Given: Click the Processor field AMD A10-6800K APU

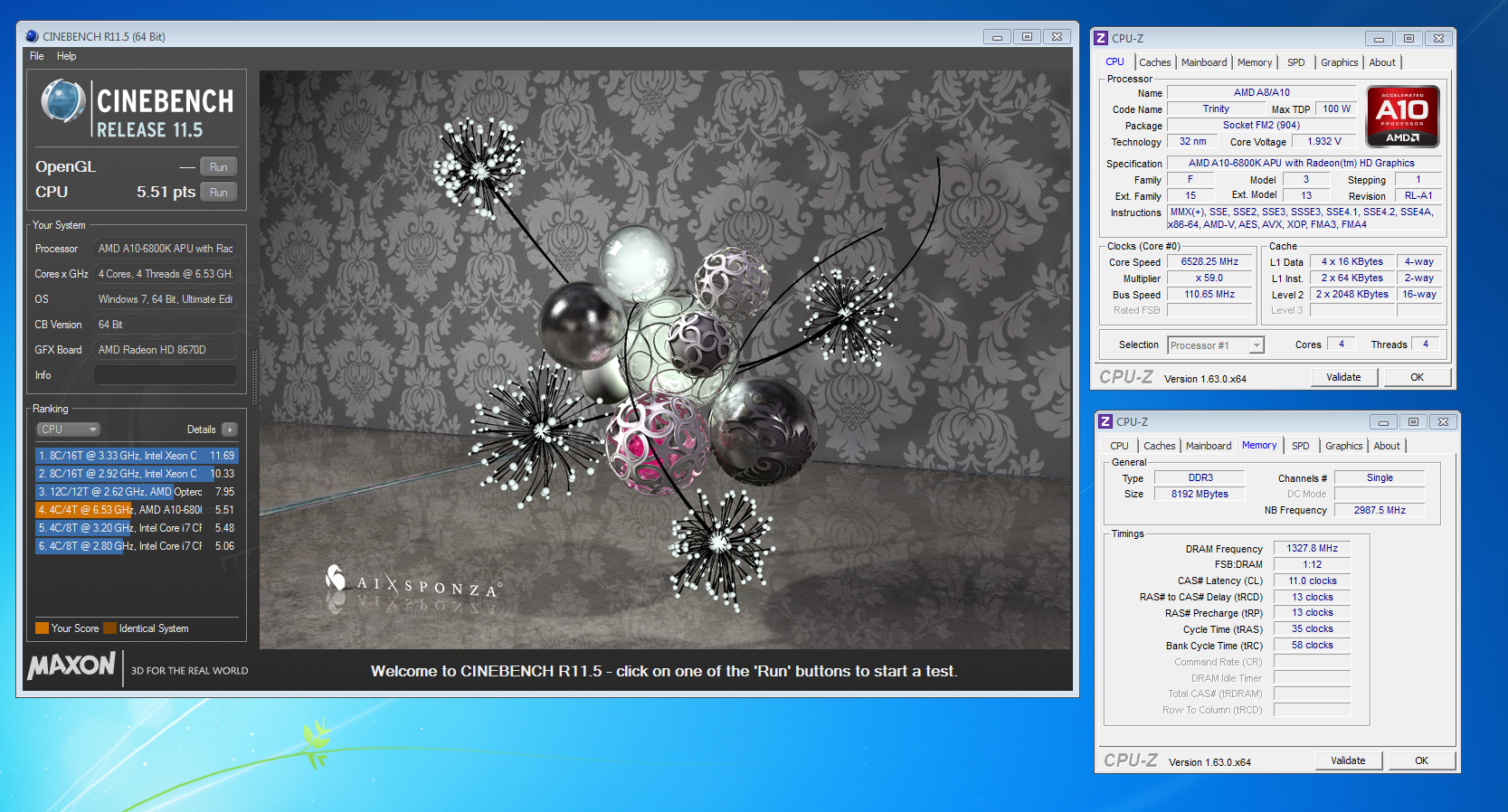Looking at the screenshot, I should point(166,249).
